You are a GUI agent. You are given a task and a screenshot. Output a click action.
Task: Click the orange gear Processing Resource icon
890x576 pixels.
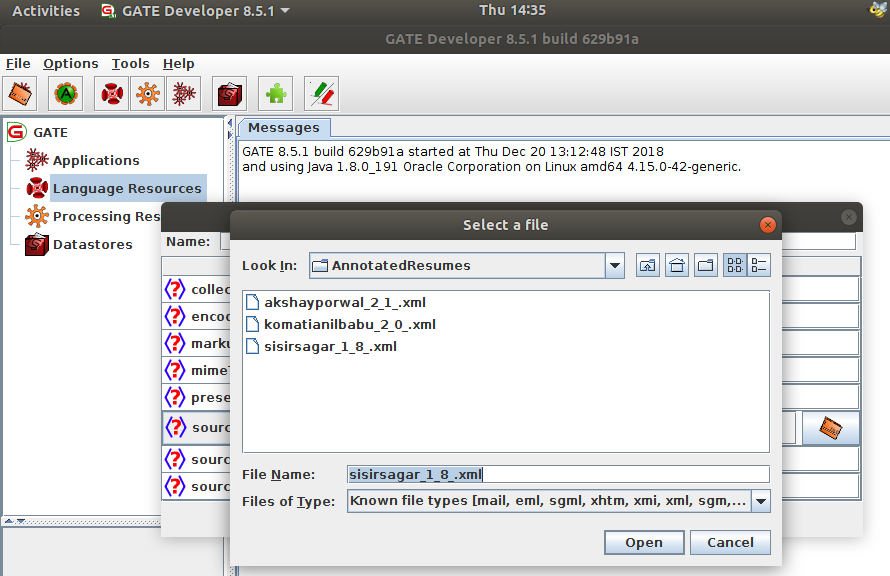(x=148, y=93)
